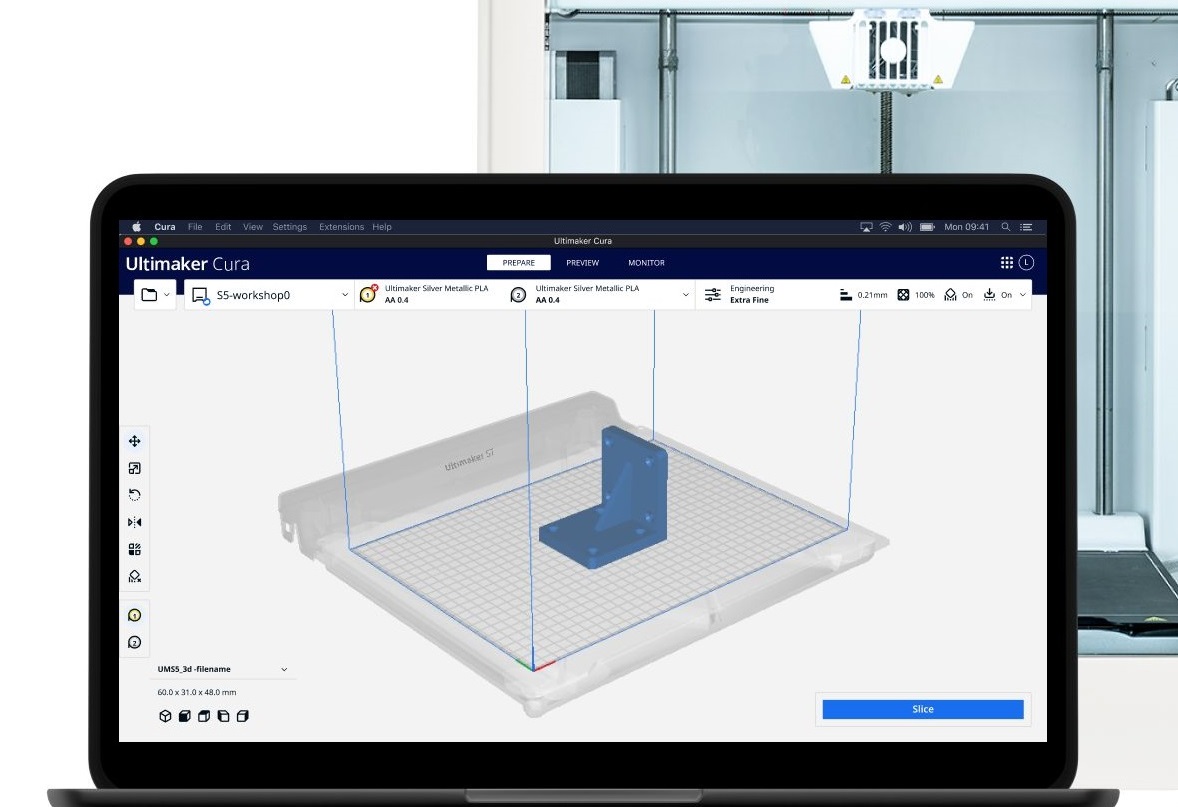Select the Rotate tool
Screen dimensions: 1178x807
pos(134,495)
